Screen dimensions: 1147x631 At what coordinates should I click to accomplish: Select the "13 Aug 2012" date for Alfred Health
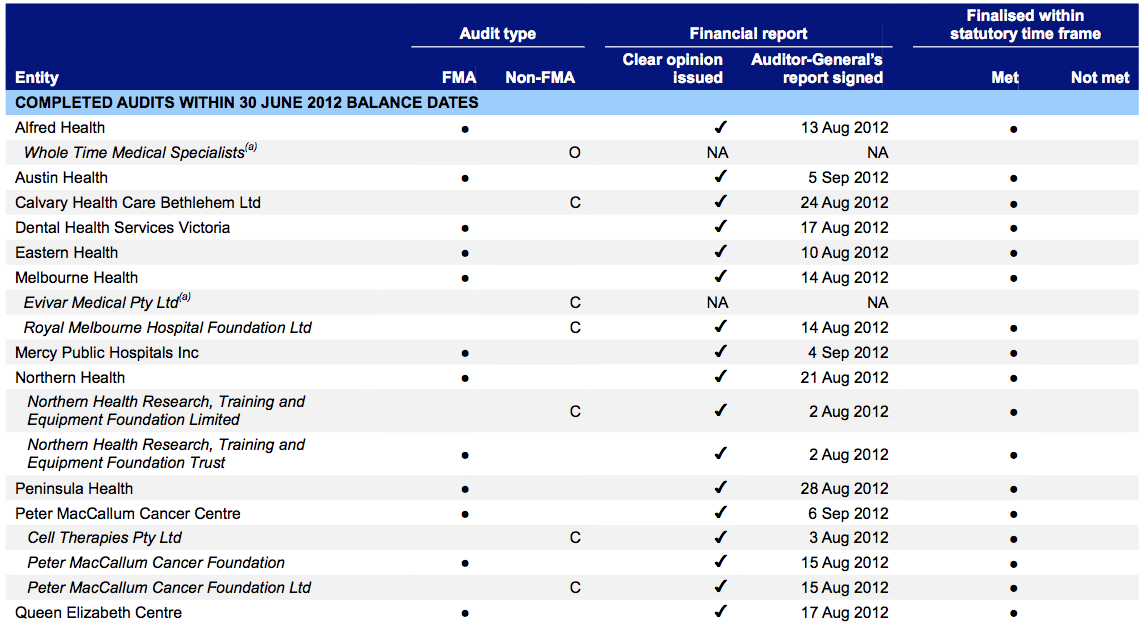point(844,127)
